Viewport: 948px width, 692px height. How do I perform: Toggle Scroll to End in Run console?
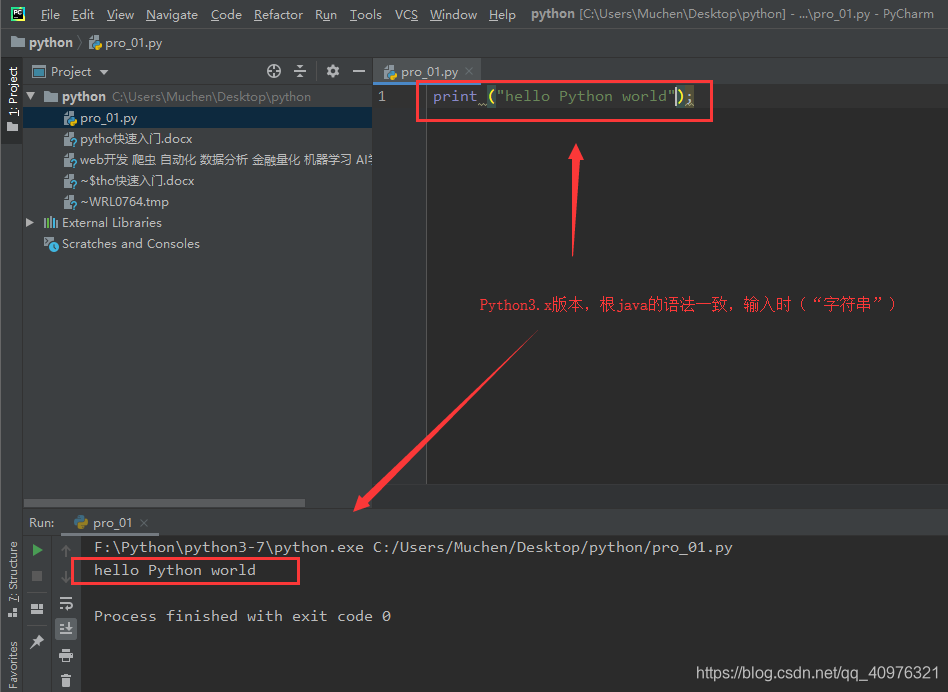(66, 629)
